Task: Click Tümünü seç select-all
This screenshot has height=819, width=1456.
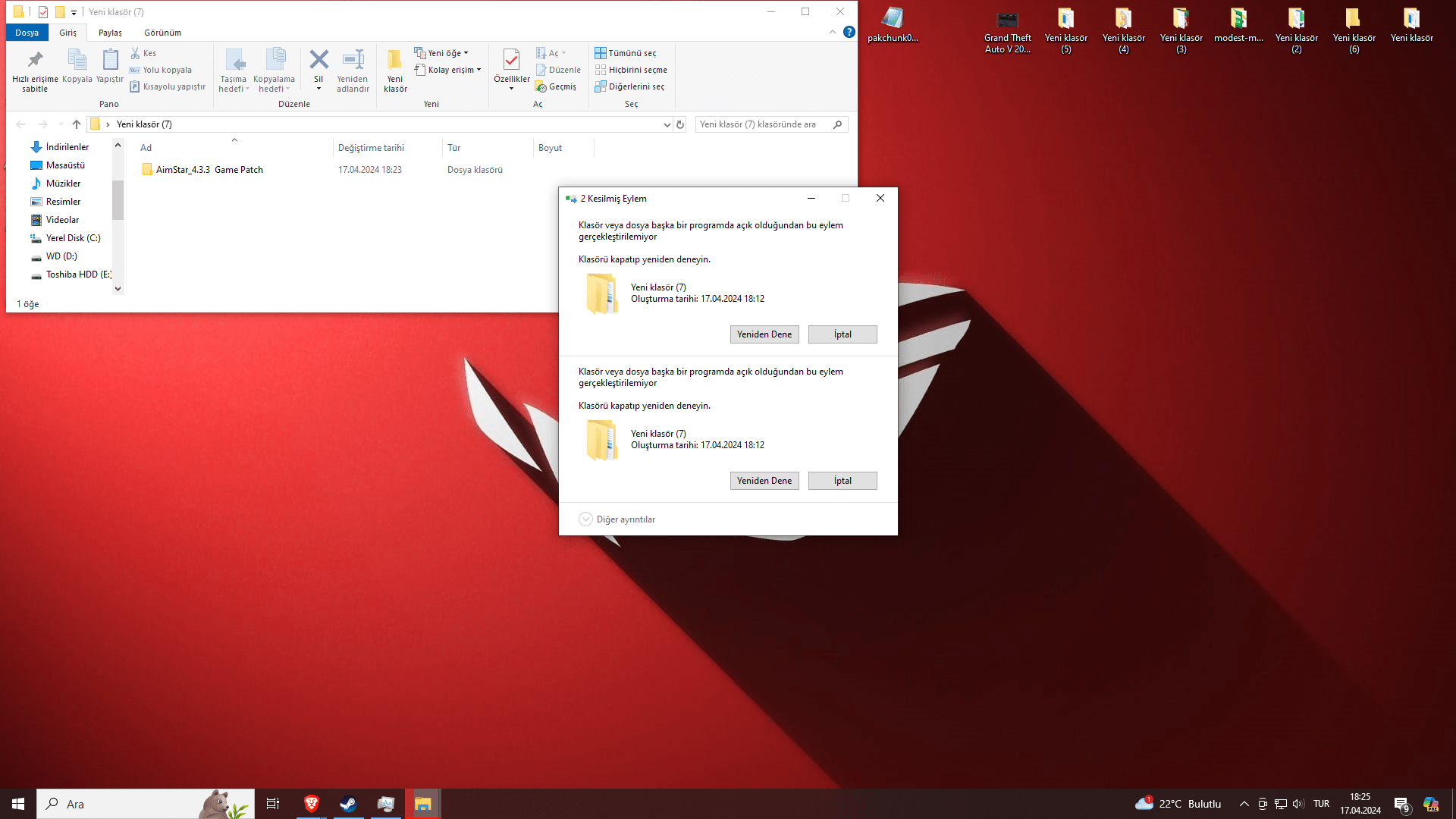Action: pos(626,53)
